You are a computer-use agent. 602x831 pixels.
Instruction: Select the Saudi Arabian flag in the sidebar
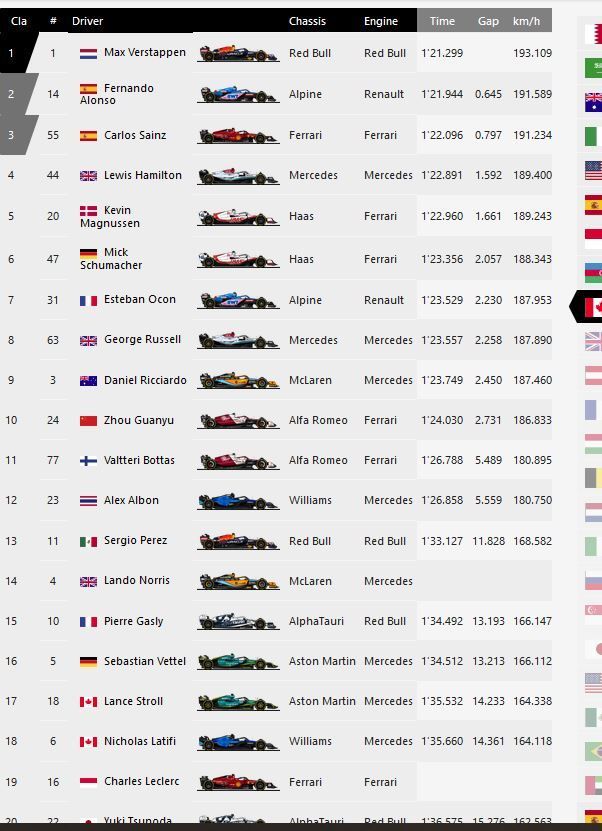(590, 66)
